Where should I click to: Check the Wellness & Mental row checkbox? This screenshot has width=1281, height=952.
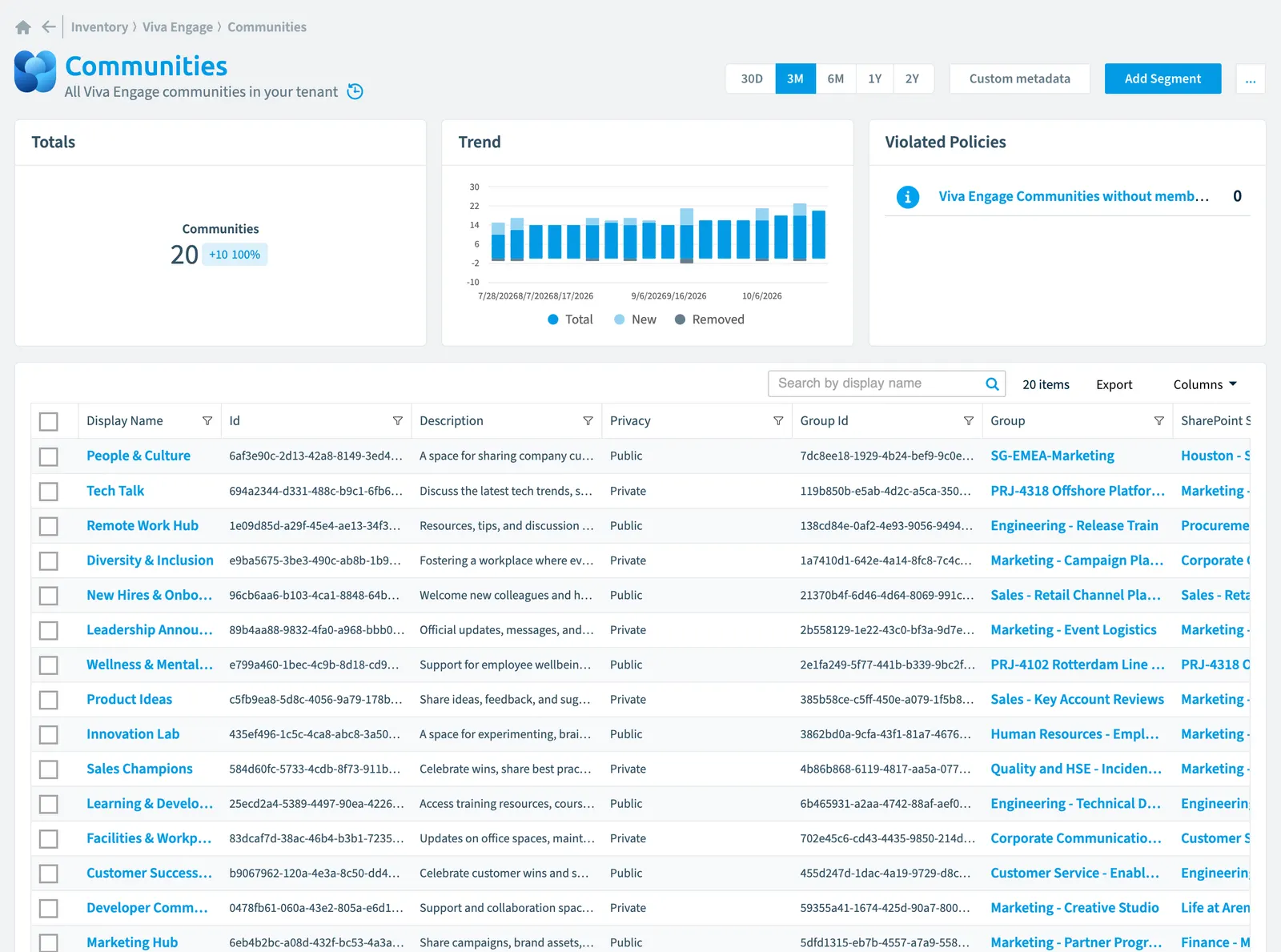(x=49, y=665)
